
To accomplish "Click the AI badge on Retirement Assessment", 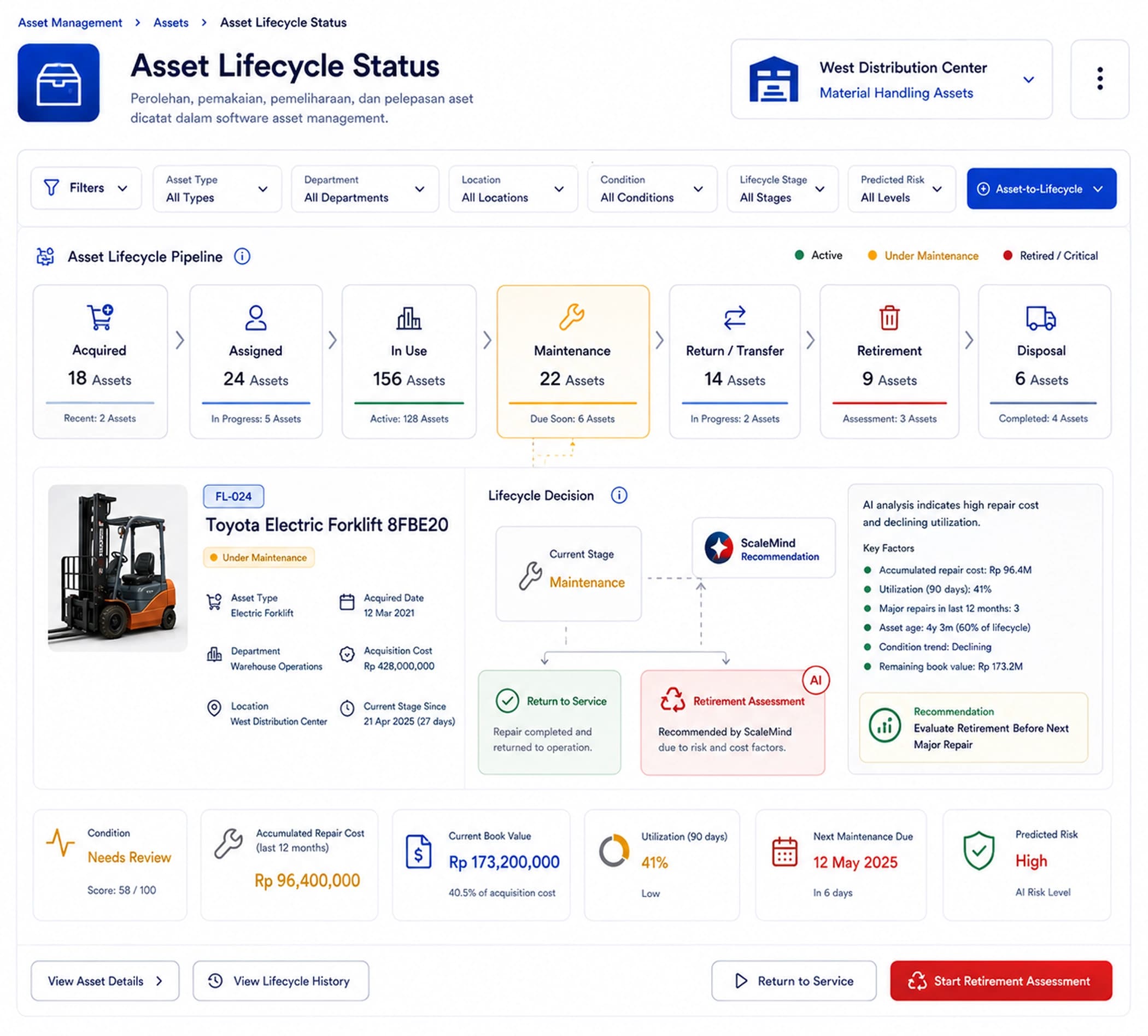I will tap(816, 680).
